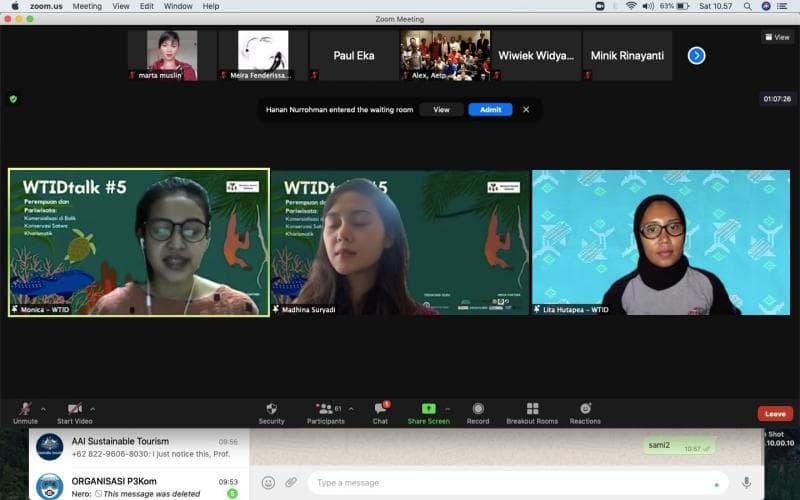Click the Type a message field

(x=510, y=482)
